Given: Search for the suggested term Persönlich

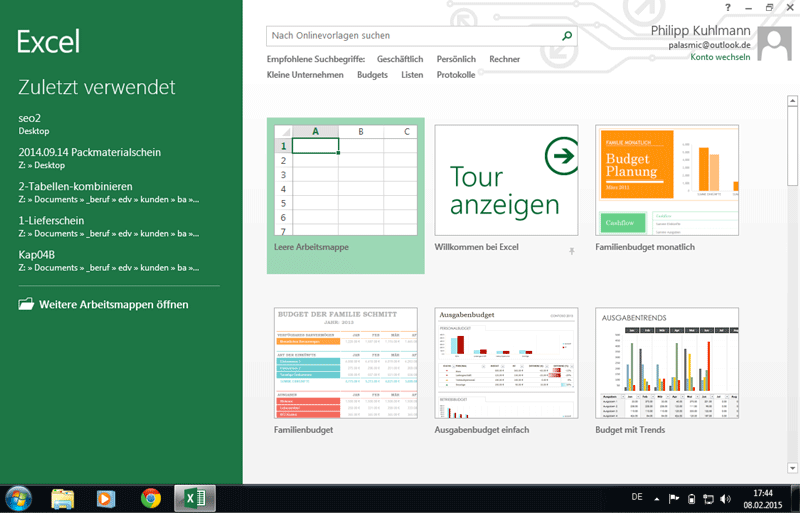Looking at the screenshot, I should [456, 59].
